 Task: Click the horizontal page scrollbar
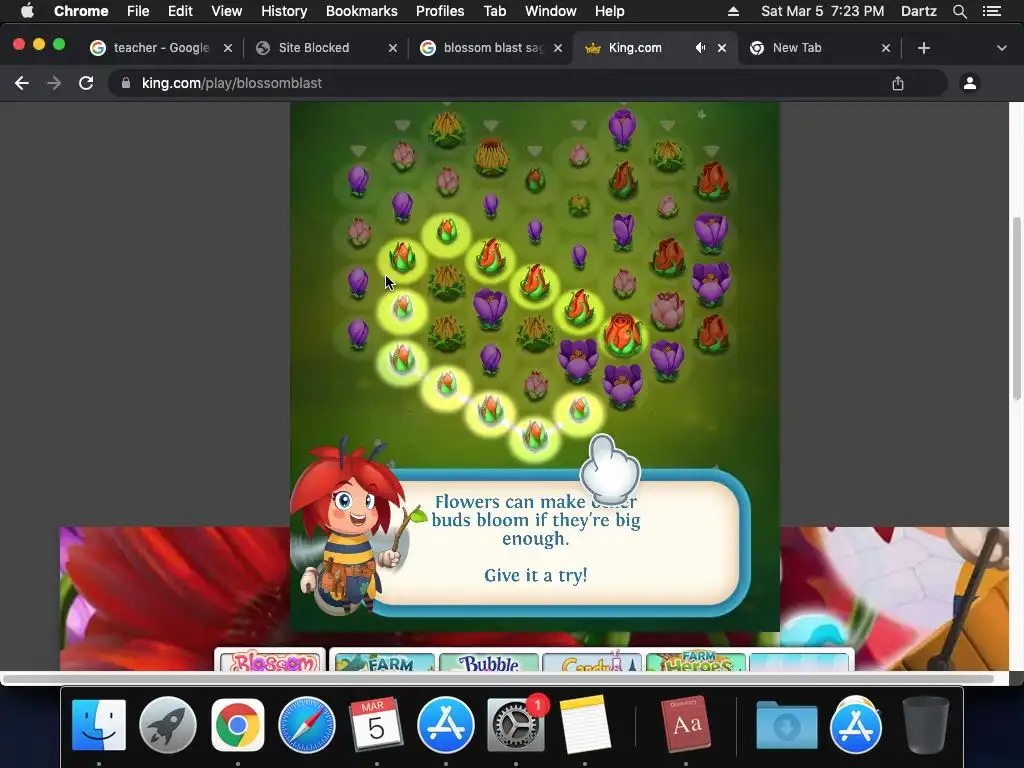496,679
